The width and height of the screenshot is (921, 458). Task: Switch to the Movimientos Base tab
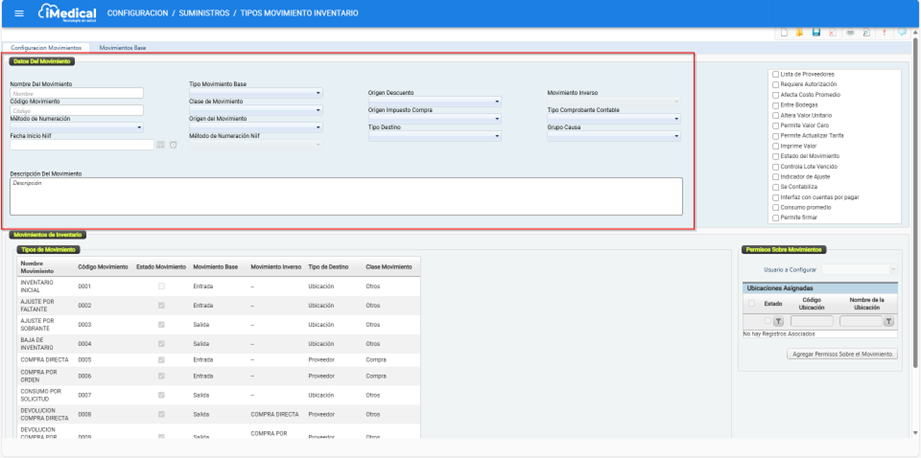(122, 48)
